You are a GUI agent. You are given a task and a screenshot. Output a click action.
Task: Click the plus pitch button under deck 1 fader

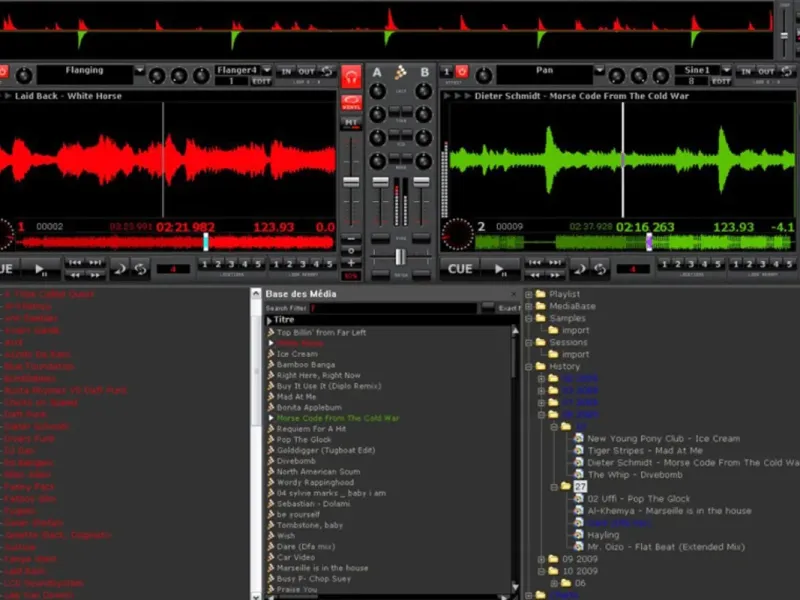351,263
